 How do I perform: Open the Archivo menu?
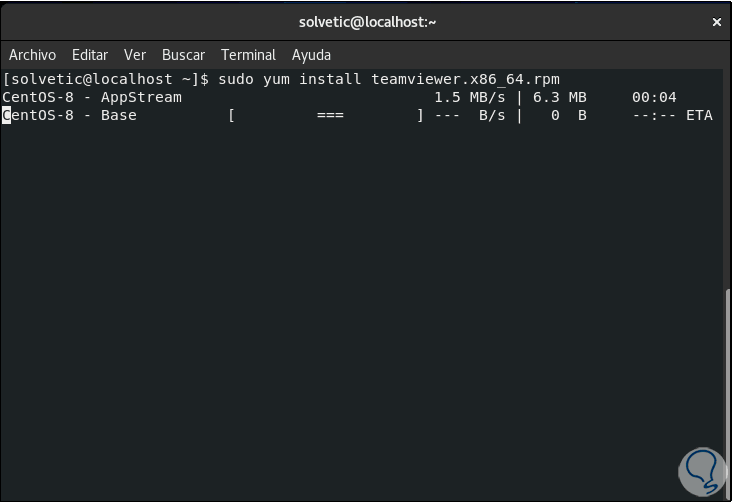pyautogui.click(x=32, y=55)
